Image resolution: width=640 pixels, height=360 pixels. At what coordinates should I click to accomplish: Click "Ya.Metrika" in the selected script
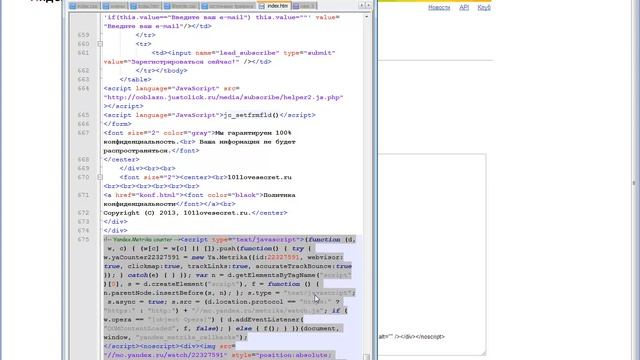(227, 258)
